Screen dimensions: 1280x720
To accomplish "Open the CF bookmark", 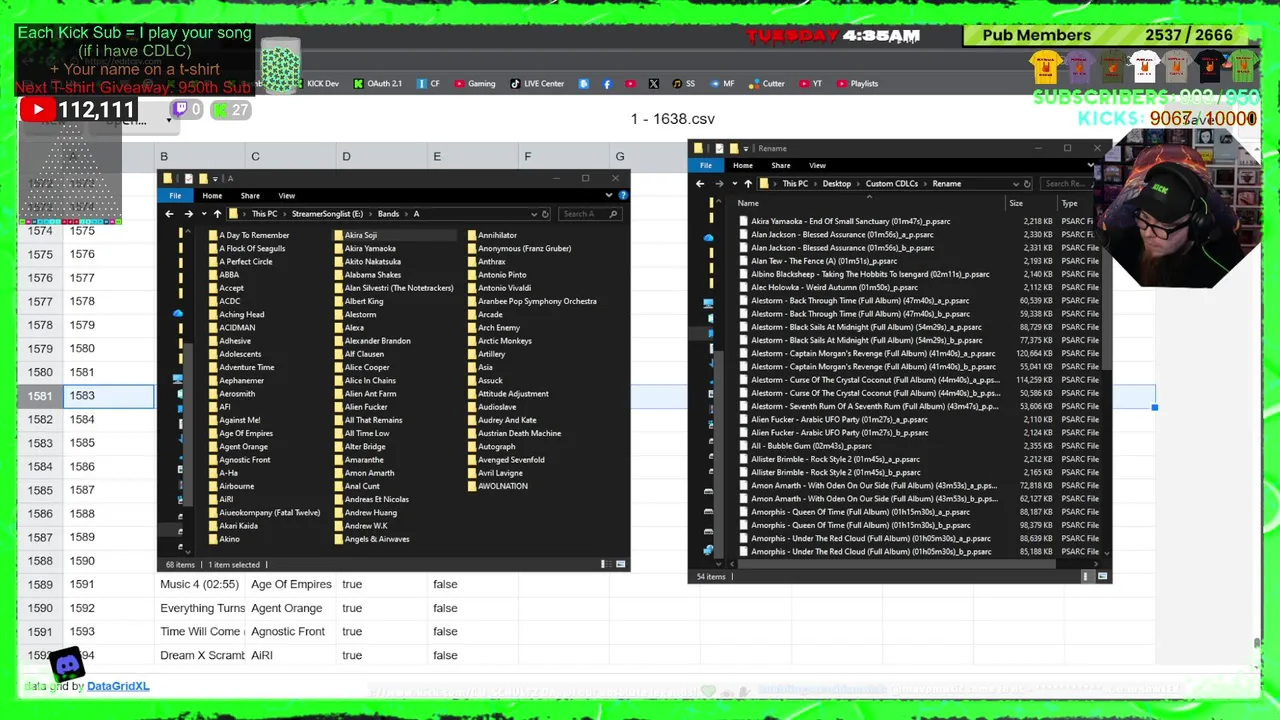I will pos(429,84).
